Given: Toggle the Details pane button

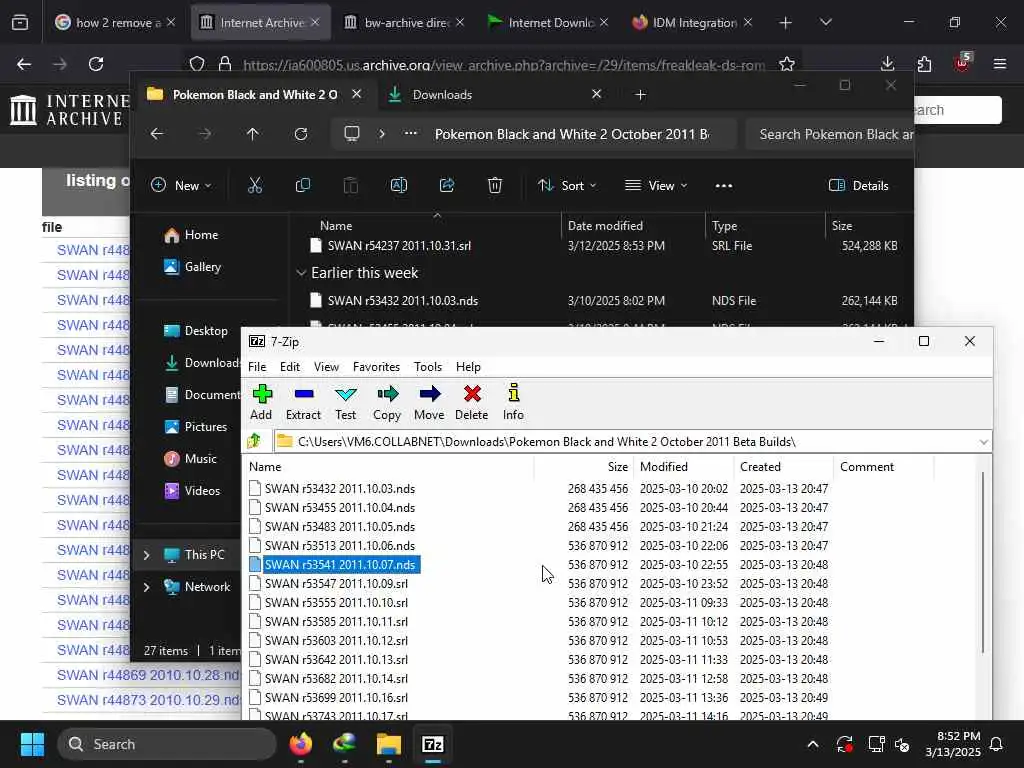Looking at the screenshot, I should [859, 185].
